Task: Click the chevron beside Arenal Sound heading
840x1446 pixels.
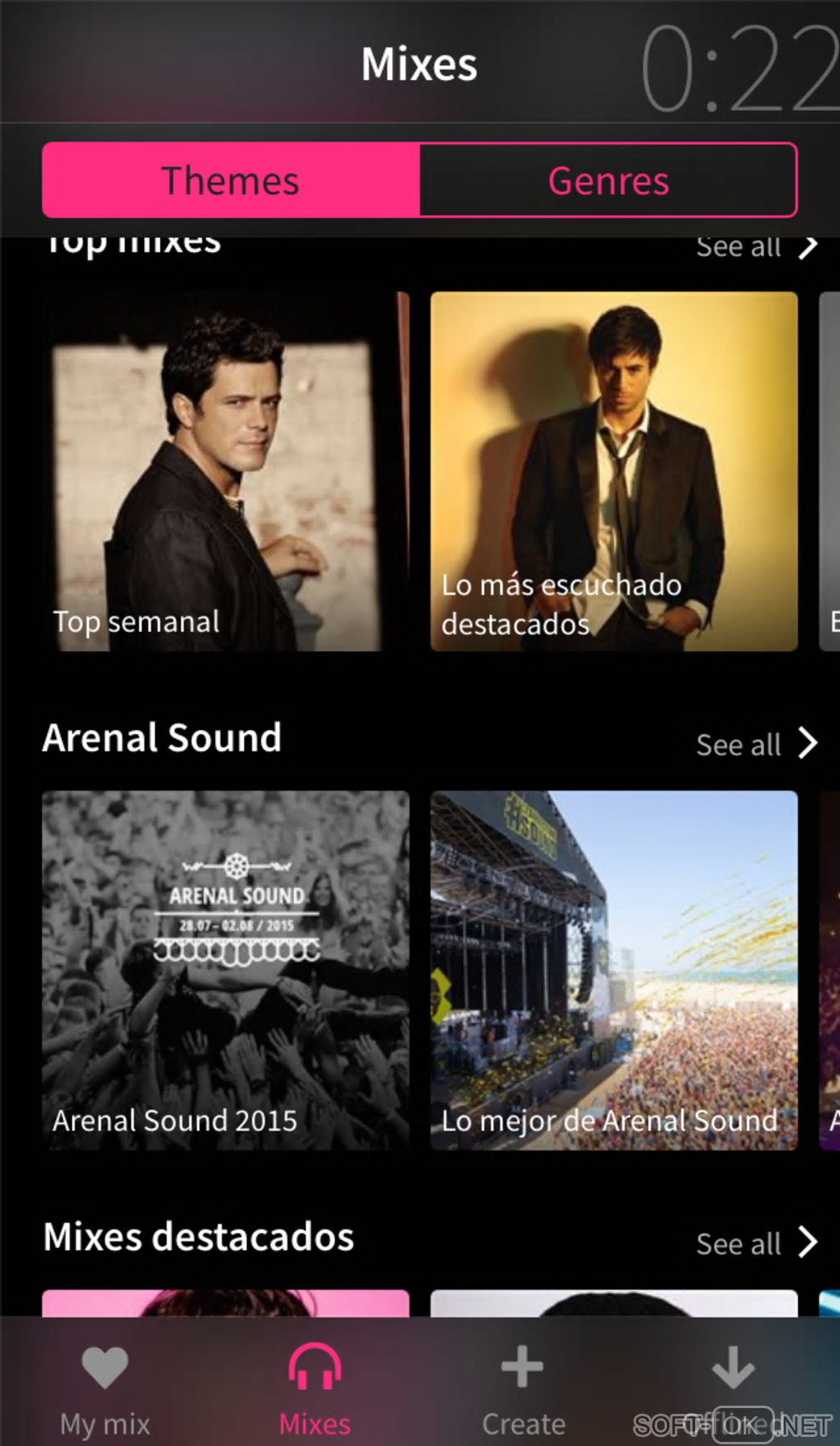Action: point(809,743)
